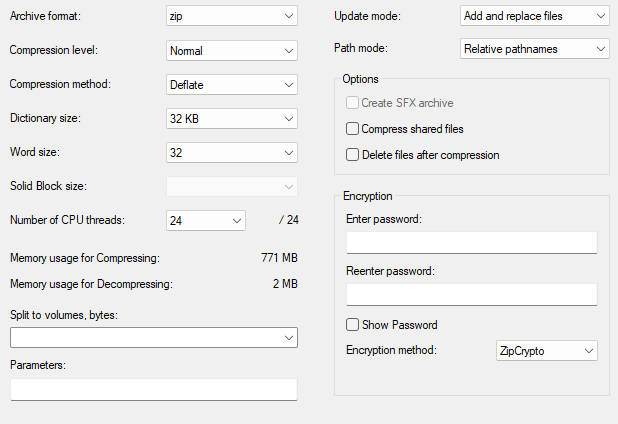Open the Split to volumes combo box
Viewport: 618px width, 424px height.
tap(154, 337)
